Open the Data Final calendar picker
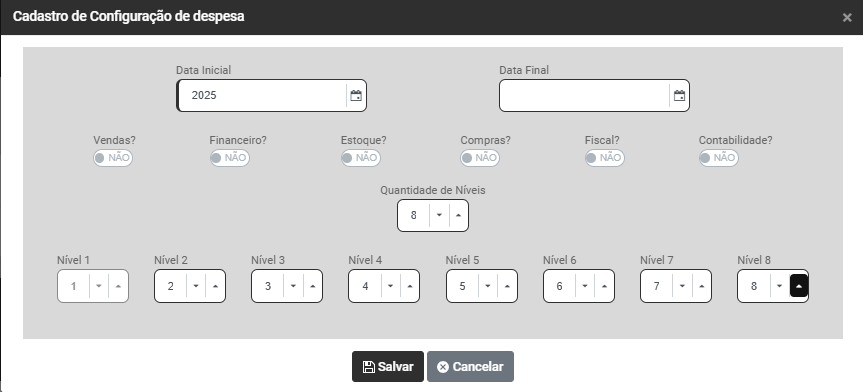The width and height of the screenshot is (863, 392). [x=679, y=96]
